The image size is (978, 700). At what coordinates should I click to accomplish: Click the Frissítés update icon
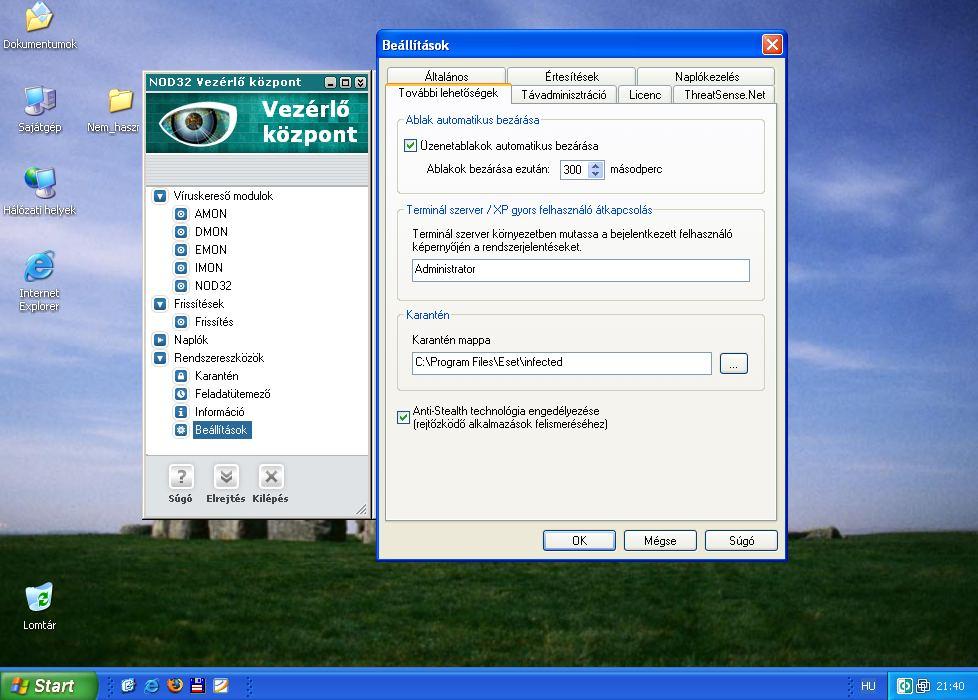pyautogui.click(x=181, y=322)
